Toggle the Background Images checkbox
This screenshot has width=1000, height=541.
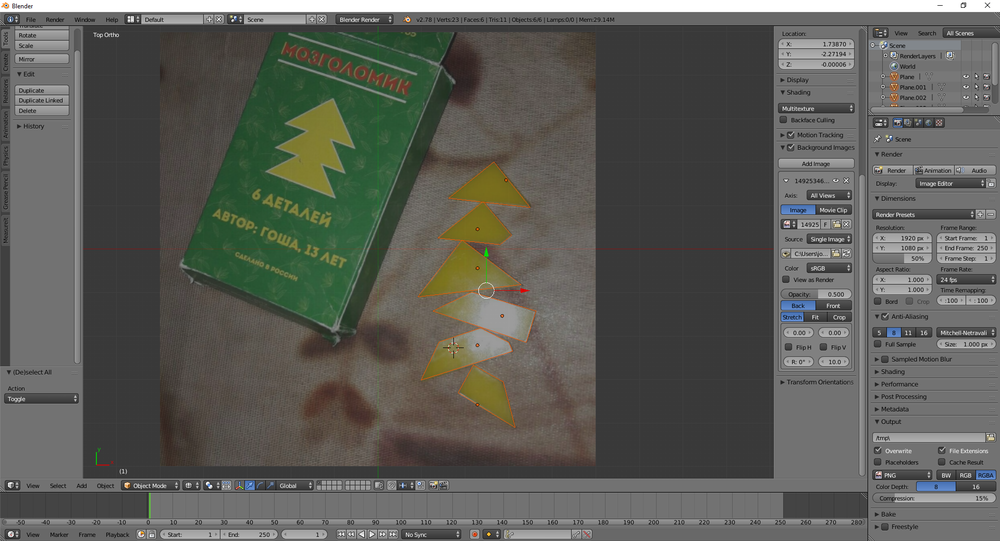coord(791,147)
